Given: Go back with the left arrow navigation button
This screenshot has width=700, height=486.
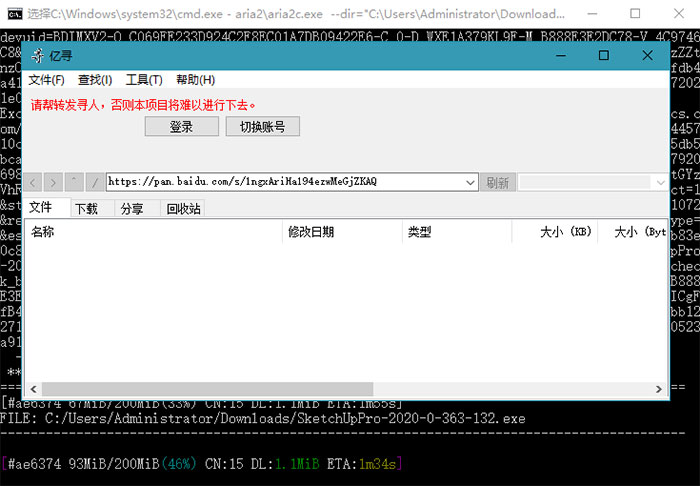Looking at the screenshot, I should (x=33, y=182).
